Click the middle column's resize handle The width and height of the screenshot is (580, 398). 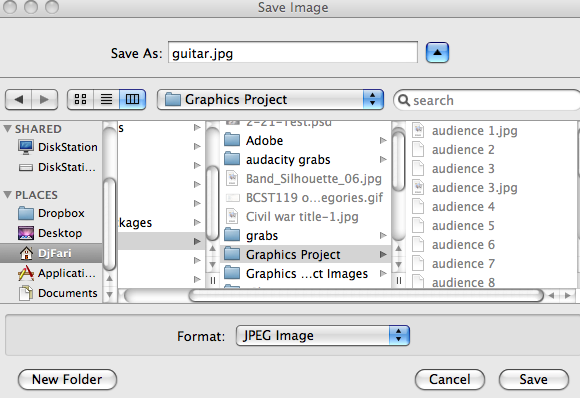click(x=399, y=281)
